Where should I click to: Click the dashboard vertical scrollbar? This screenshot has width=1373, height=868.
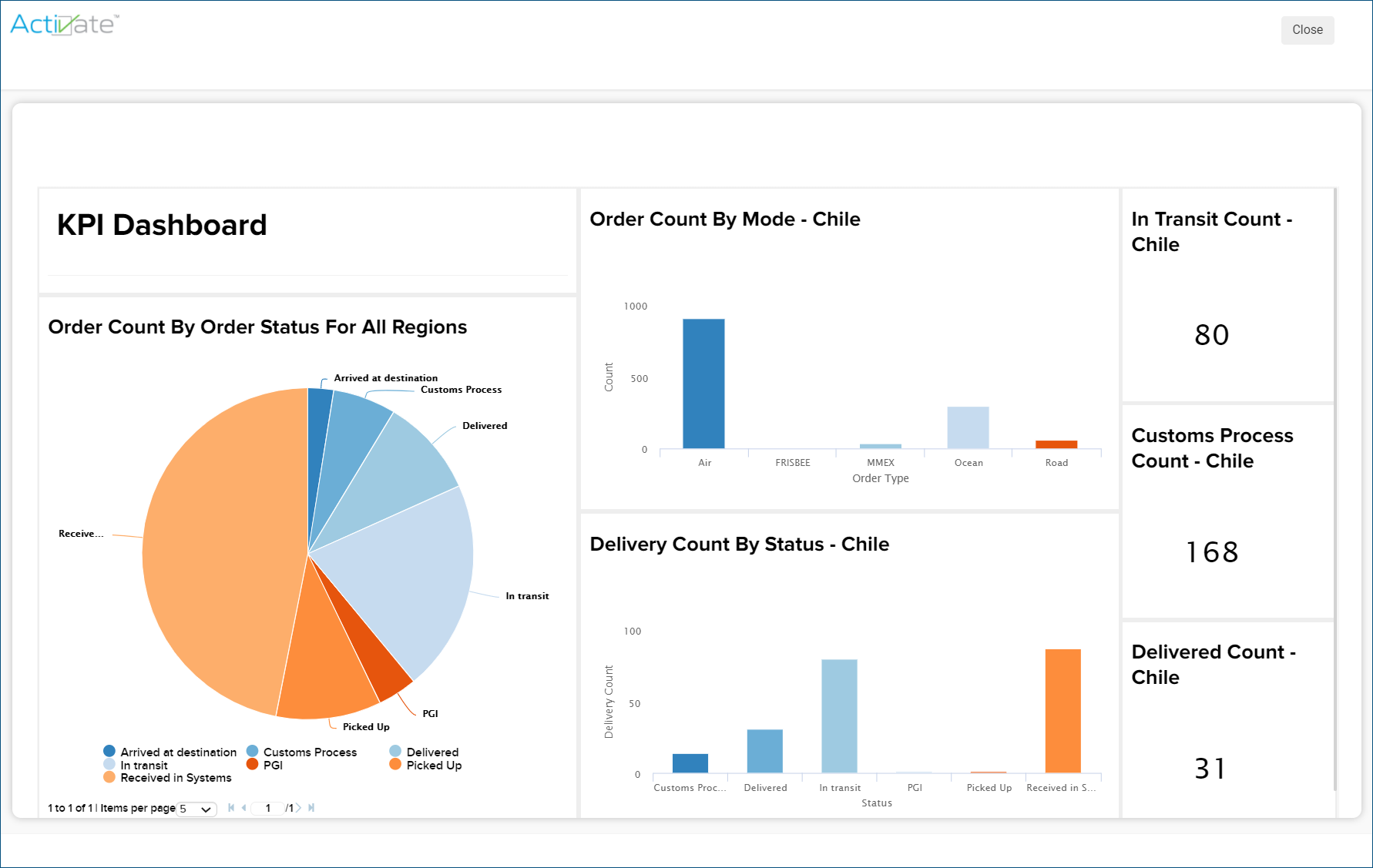1335,489
